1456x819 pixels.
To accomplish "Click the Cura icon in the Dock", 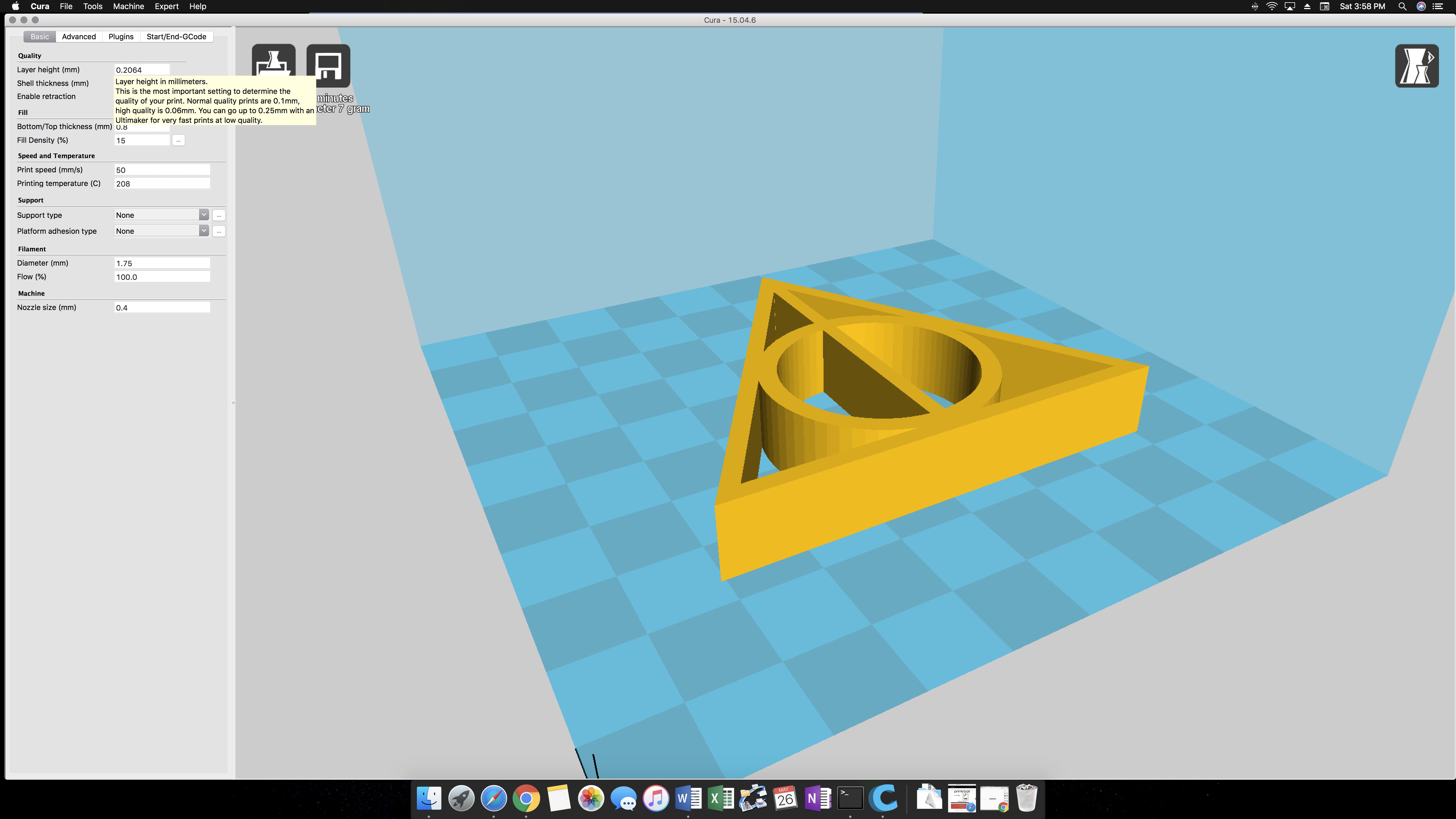I will coord(883,798).
